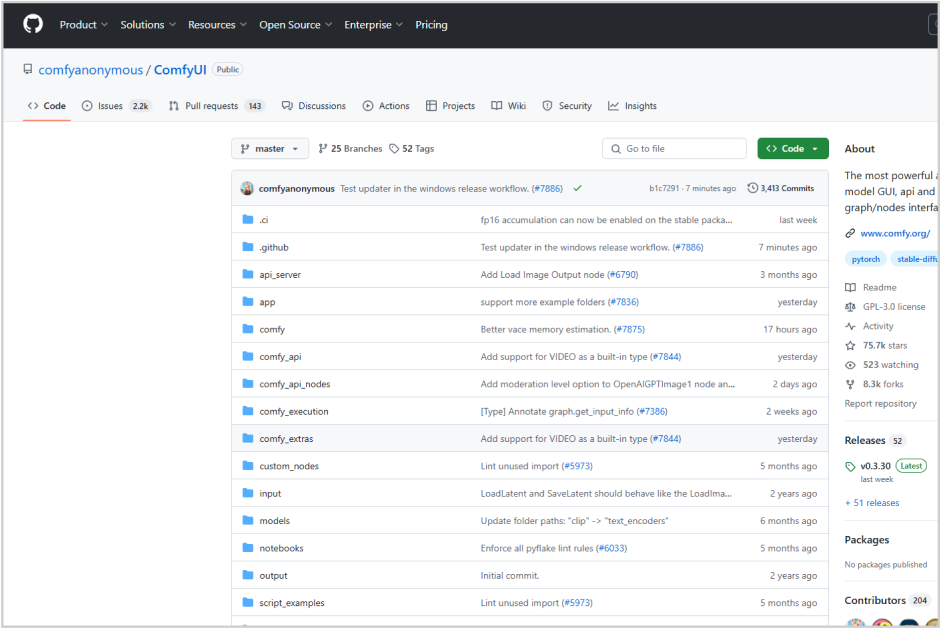
Task: Click folder icon beside notebooks
Action: point(248,547)
